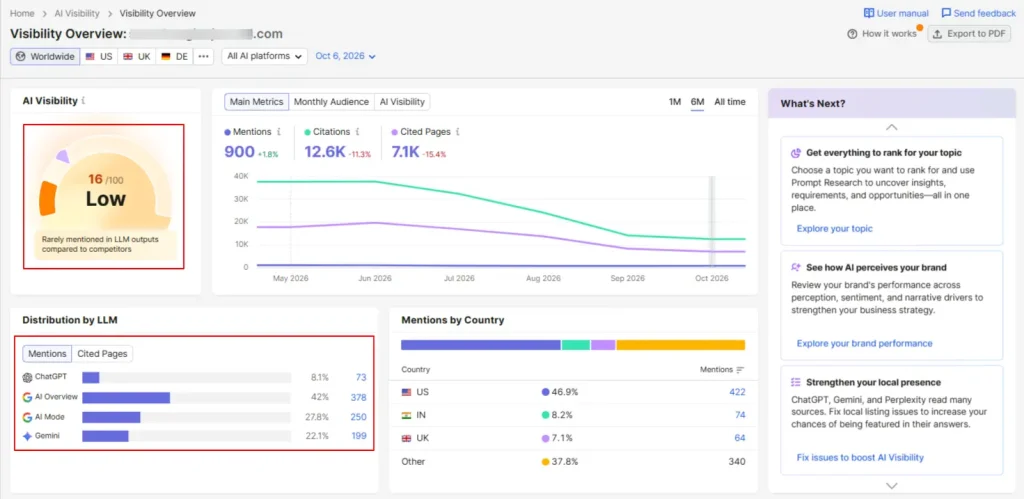Open the Oct 6, 2026 date picker
The height and width of the screenshot is (499, 1024).
click(x=345, y=56)
